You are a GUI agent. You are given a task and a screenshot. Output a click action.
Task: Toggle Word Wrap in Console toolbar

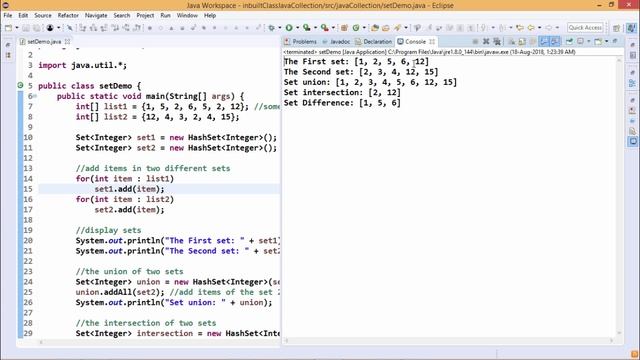[532, 41]
